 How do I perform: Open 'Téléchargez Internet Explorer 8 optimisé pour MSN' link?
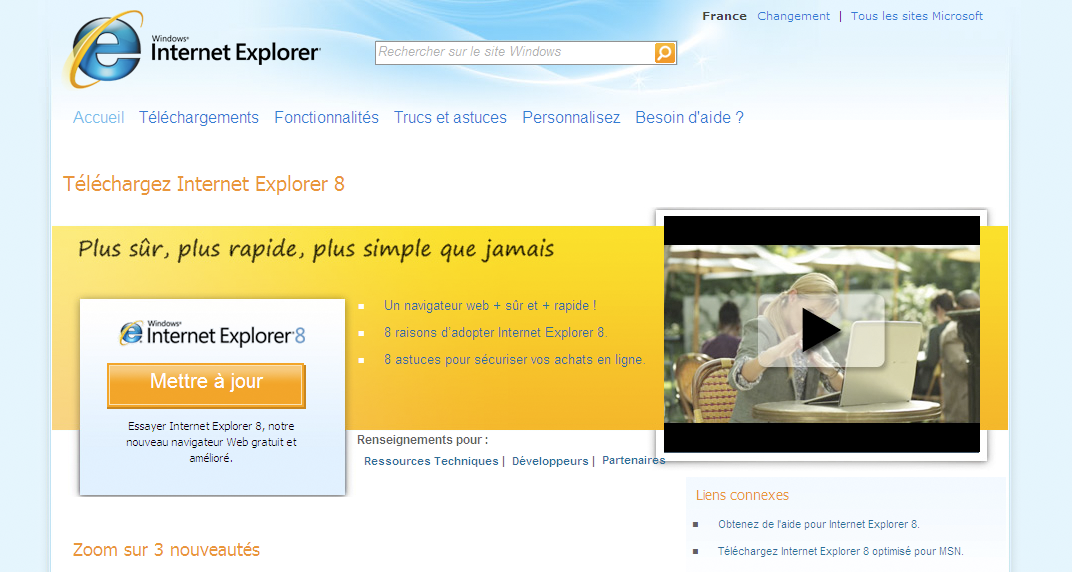tap(840, 551)
